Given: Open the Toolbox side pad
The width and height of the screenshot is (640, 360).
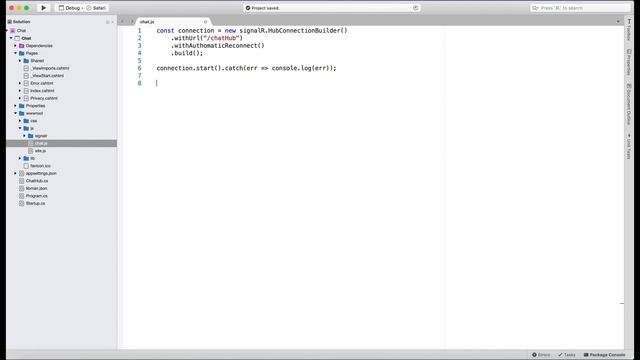Looking at the screenshot, I should (629, 30).
